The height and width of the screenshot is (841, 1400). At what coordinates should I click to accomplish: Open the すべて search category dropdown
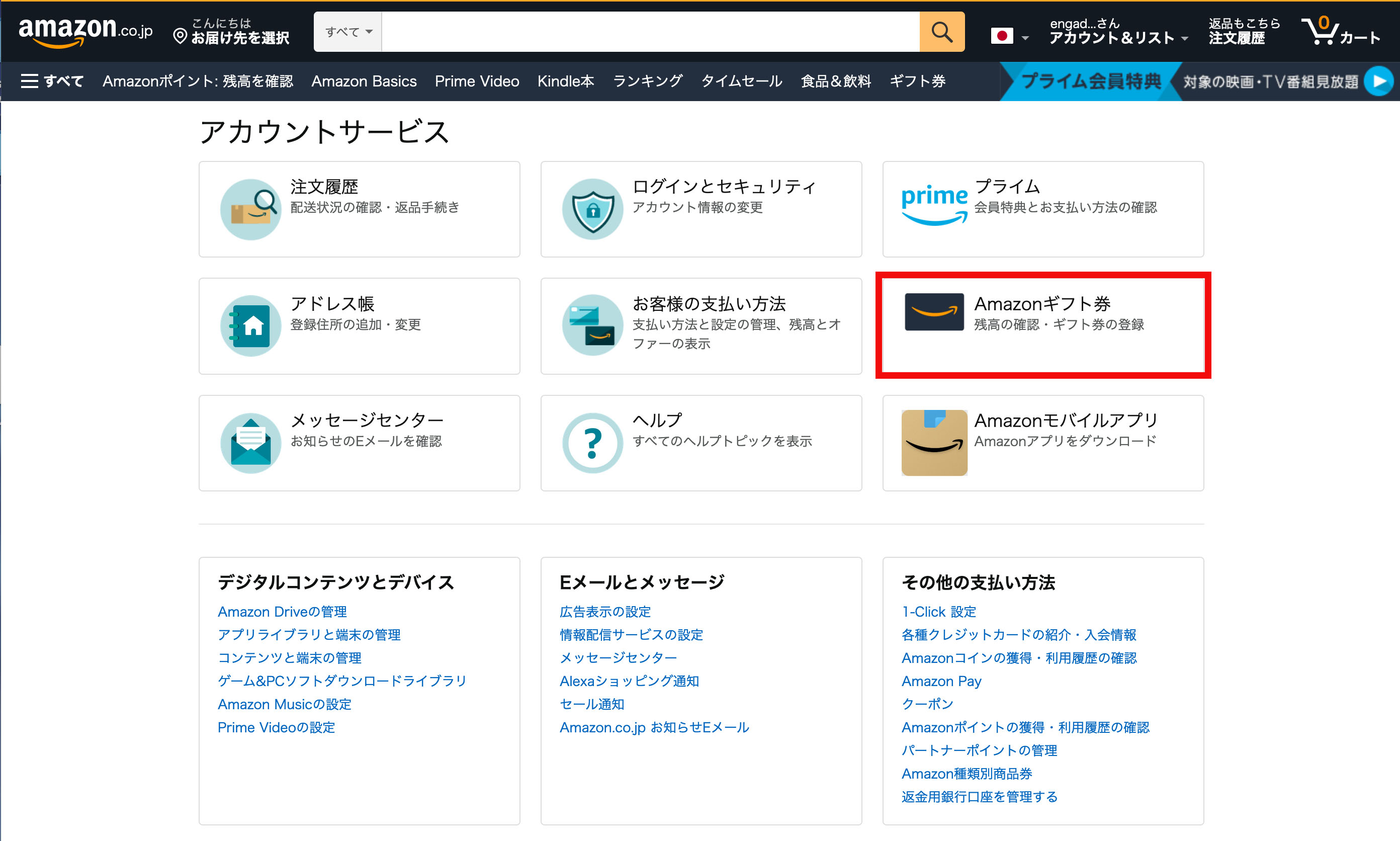(348, 32)
